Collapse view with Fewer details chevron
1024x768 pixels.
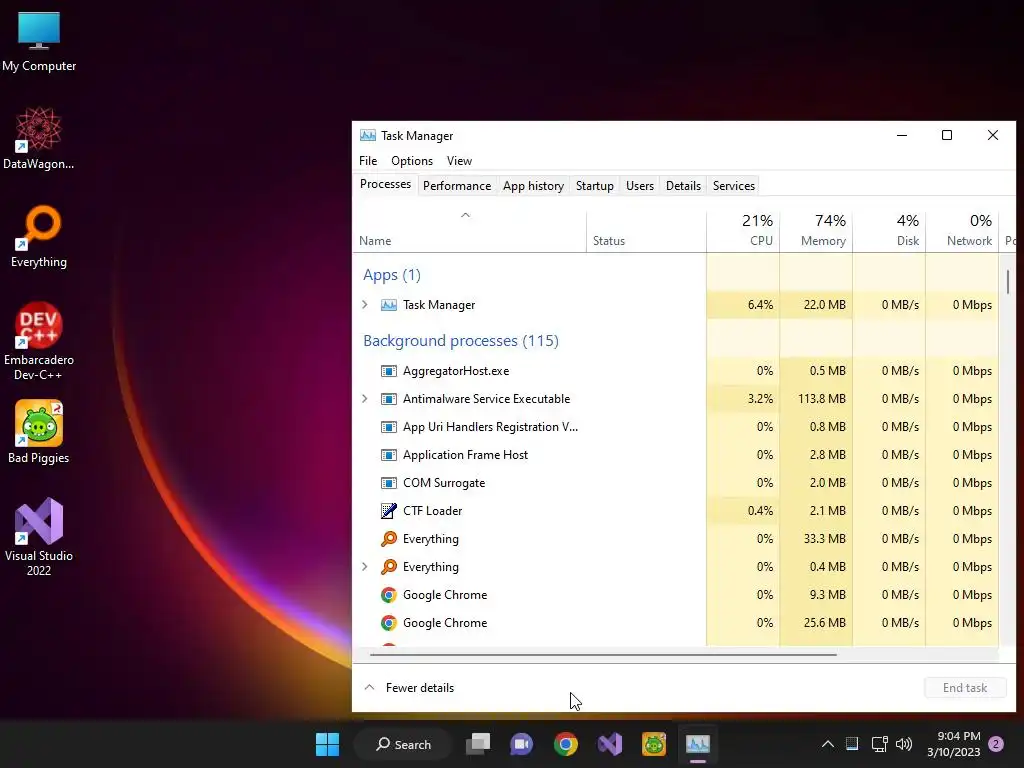pos(370,687)
